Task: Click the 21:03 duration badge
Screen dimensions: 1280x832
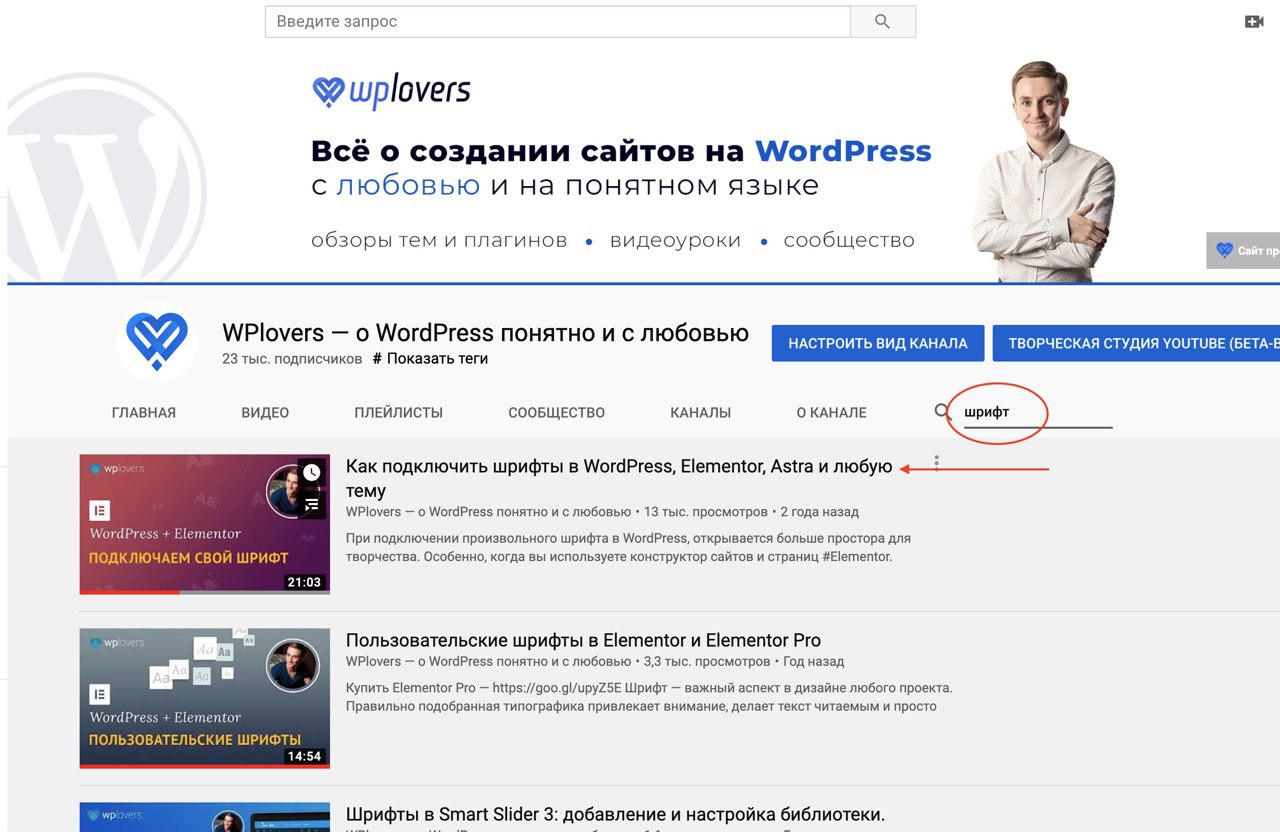Action: pos(304,582)
